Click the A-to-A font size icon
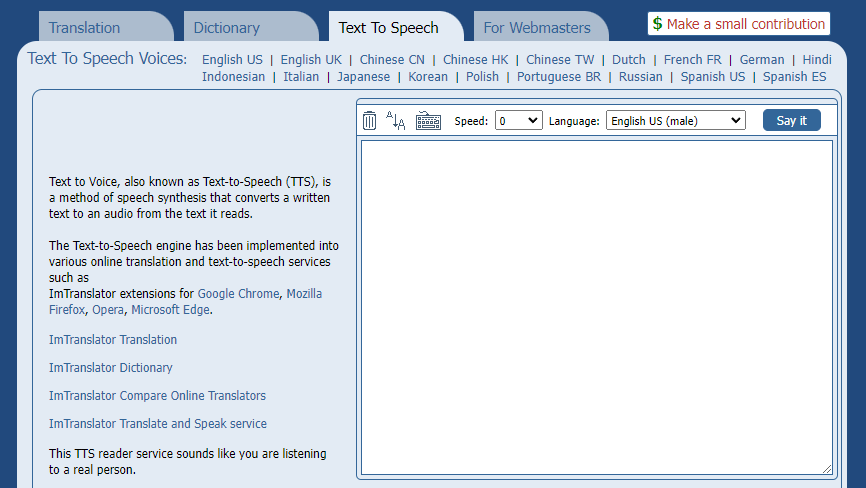866x488 pixels. tap(396, 121)
